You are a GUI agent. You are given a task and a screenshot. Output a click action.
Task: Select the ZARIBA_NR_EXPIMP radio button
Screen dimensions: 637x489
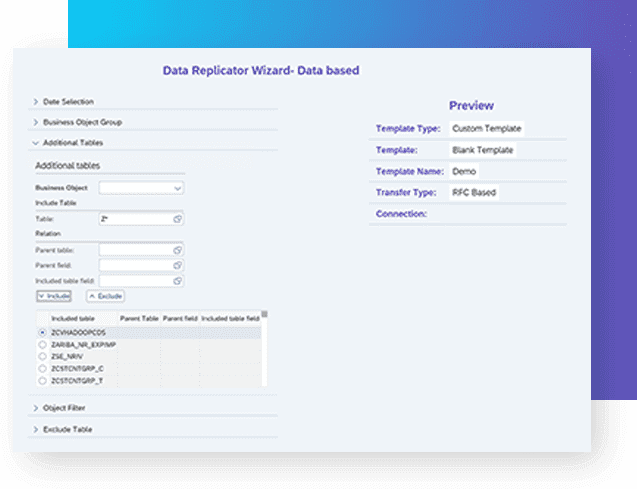pyautogui.click(x=42, y=344)
